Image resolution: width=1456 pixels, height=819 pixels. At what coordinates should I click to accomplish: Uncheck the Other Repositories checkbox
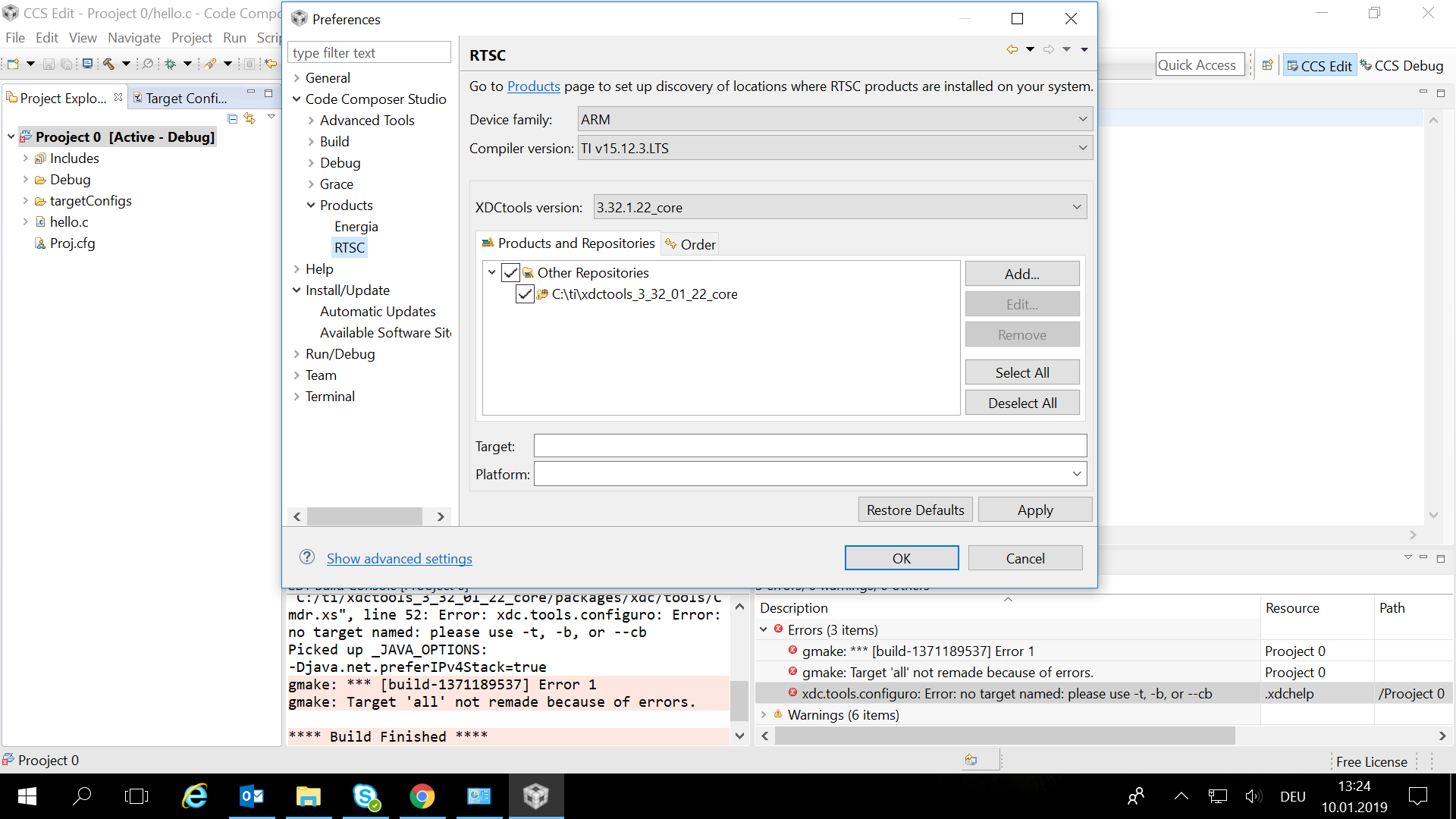click(511, 273)
